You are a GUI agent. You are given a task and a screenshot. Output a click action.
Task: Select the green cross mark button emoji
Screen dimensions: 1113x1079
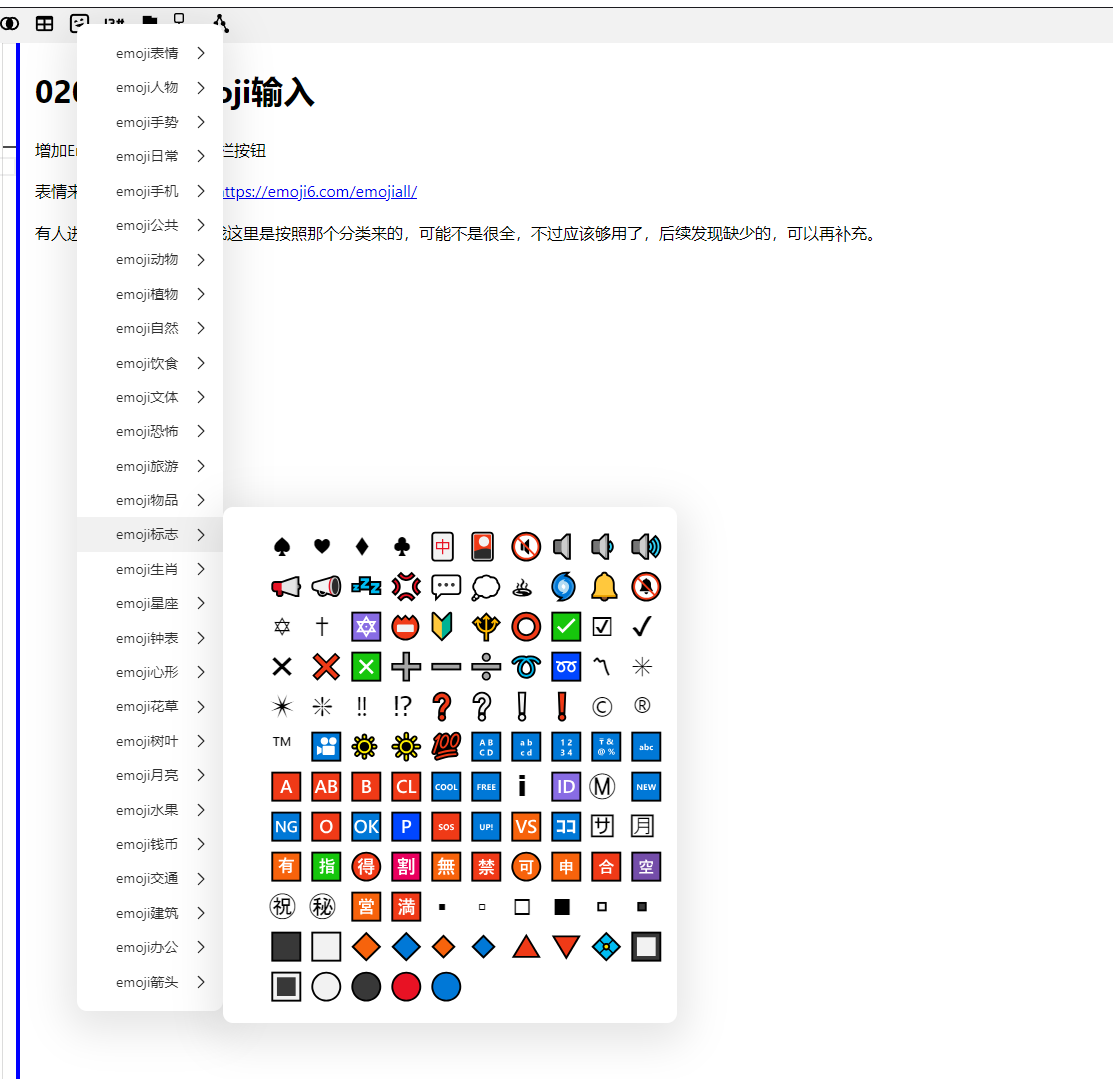tap(366, 667)
